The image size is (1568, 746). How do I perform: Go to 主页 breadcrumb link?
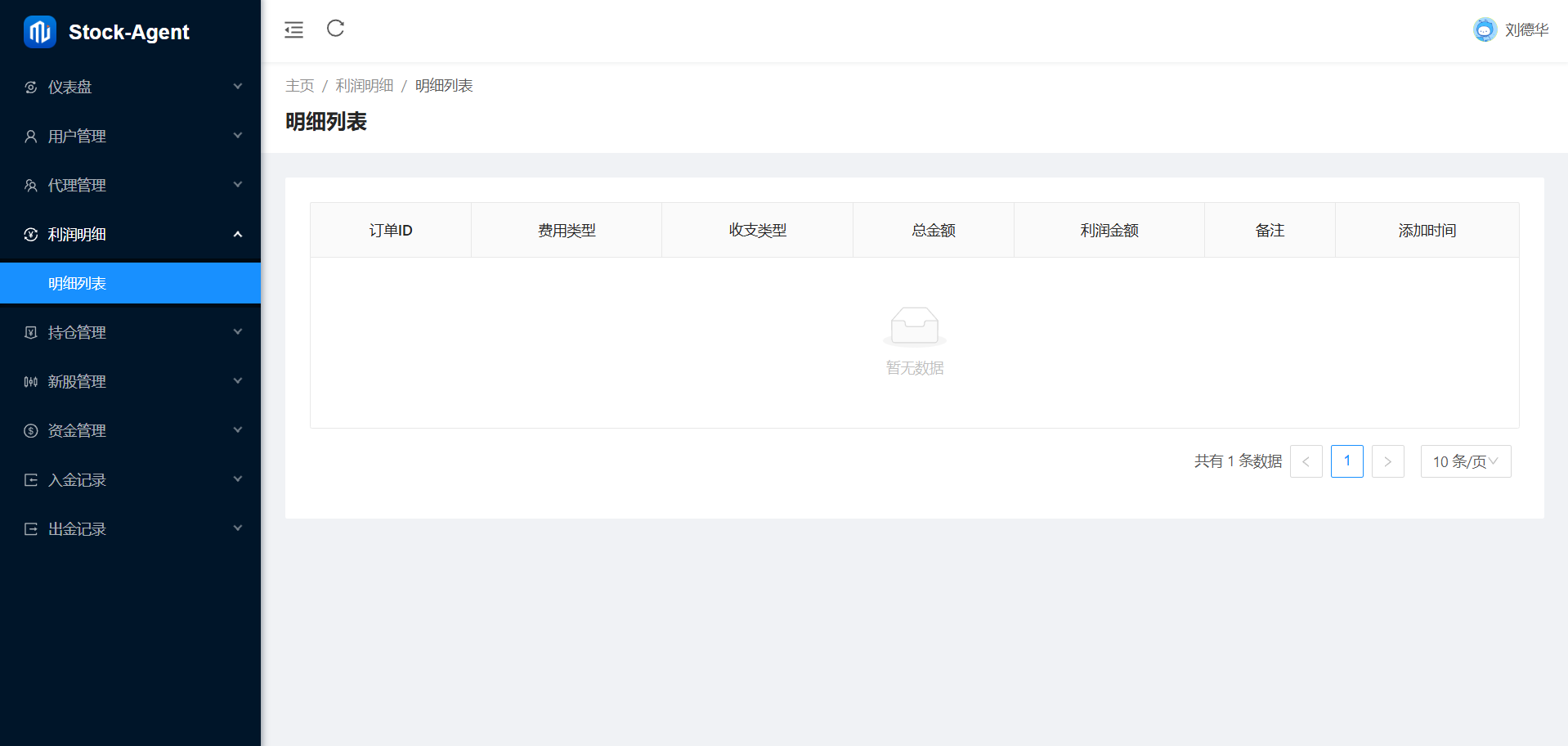[299, 86]
